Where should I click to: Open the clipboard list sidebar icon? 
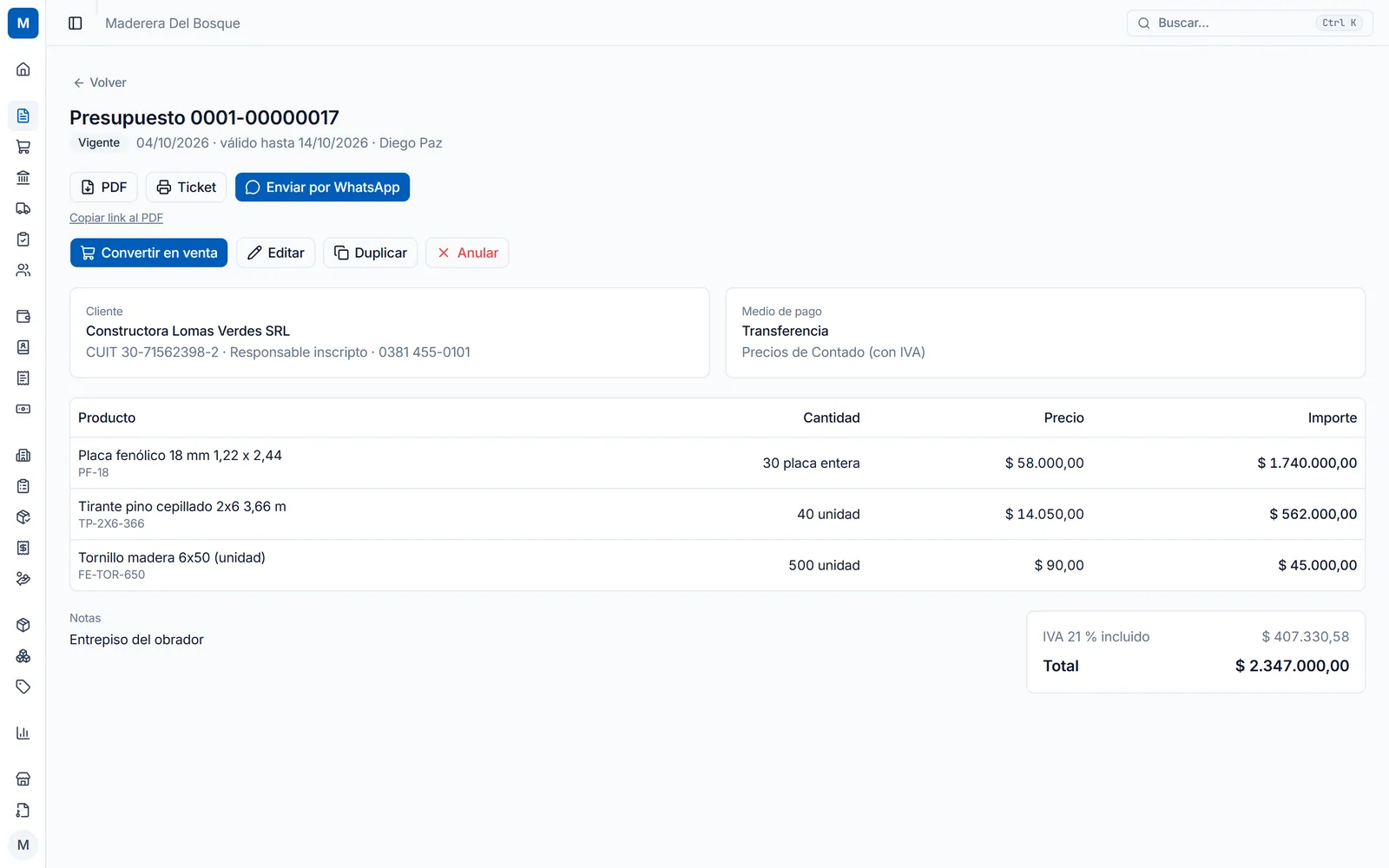click(x=23, y=486)
